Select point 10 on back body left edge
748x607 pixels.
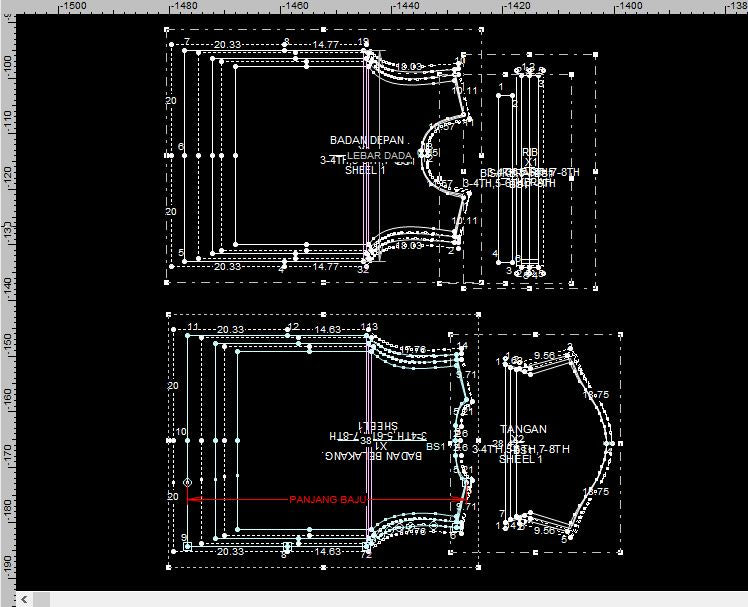coord(182,433)
